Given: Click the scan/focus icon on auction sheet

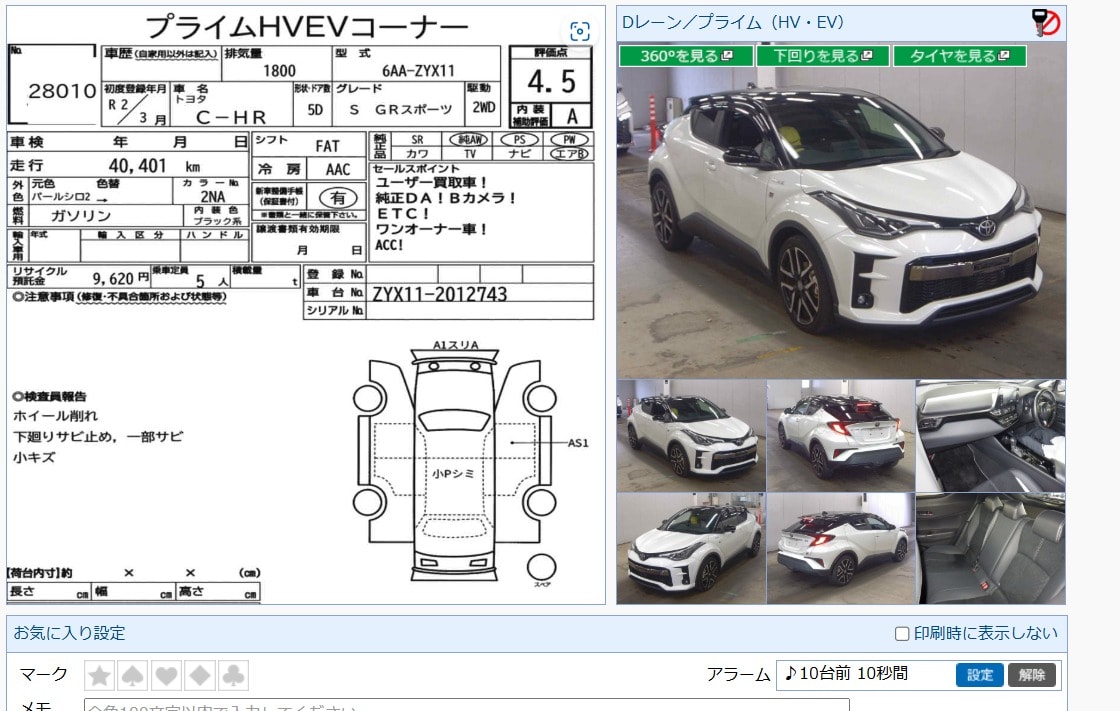Looking at the screenshot, I should tap(580, 31).
